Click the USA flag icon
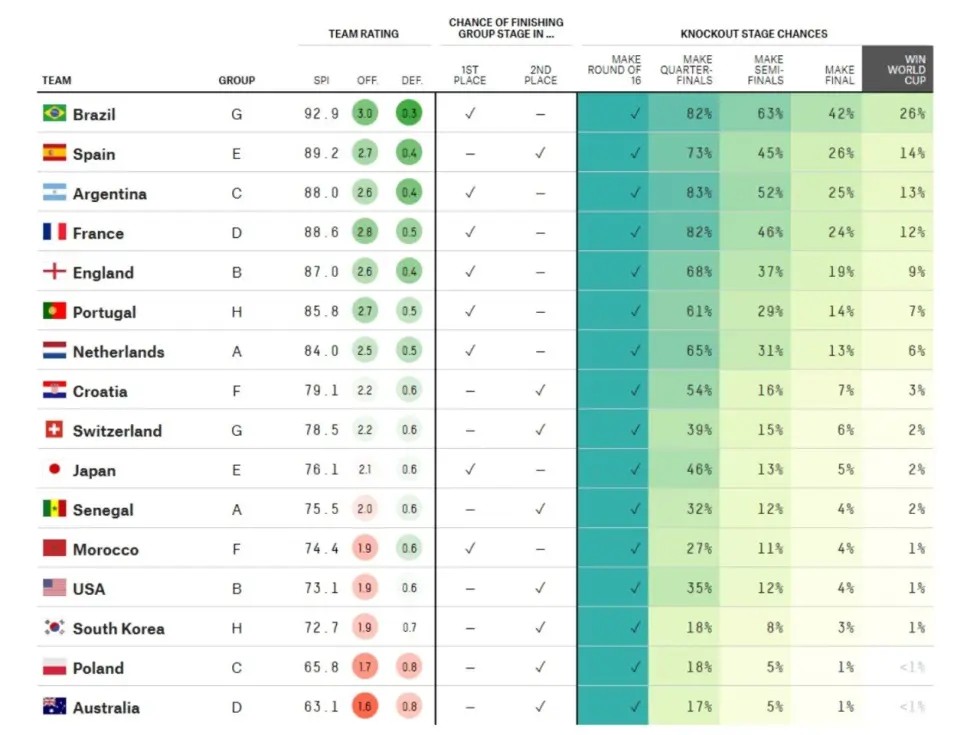 (54, 588)
